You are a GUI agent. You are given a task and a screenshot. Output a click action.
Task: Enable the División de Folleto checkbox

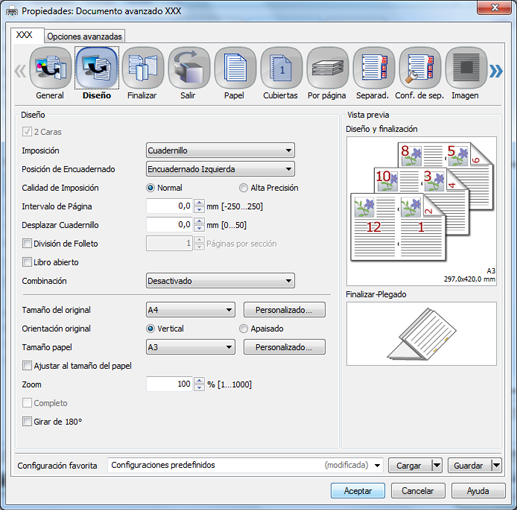tap(27, 243)
